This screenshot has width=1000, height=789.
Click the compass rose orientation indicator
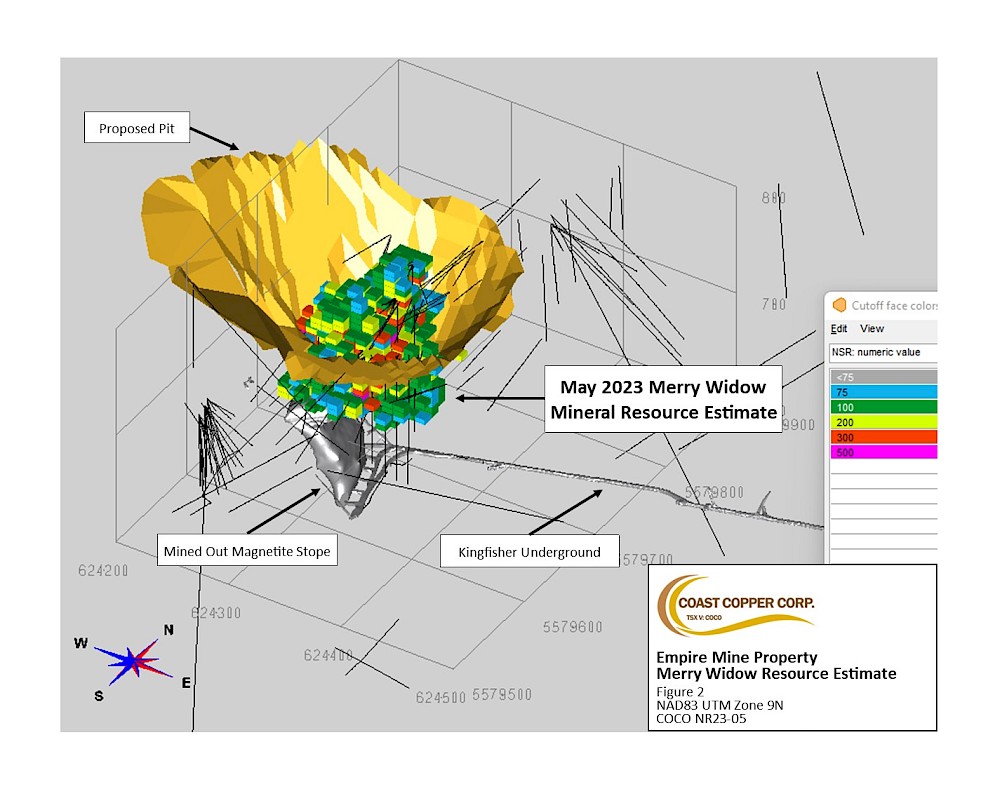[132, 659]
